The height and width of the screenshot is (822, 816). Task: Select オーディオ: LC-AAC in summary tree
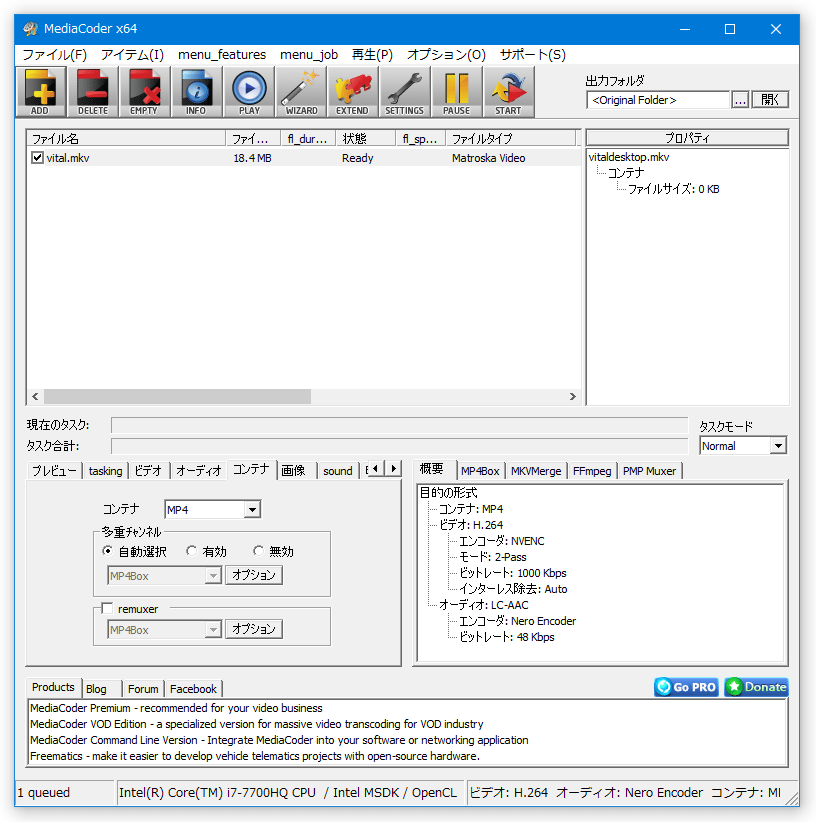coord(483,605)
